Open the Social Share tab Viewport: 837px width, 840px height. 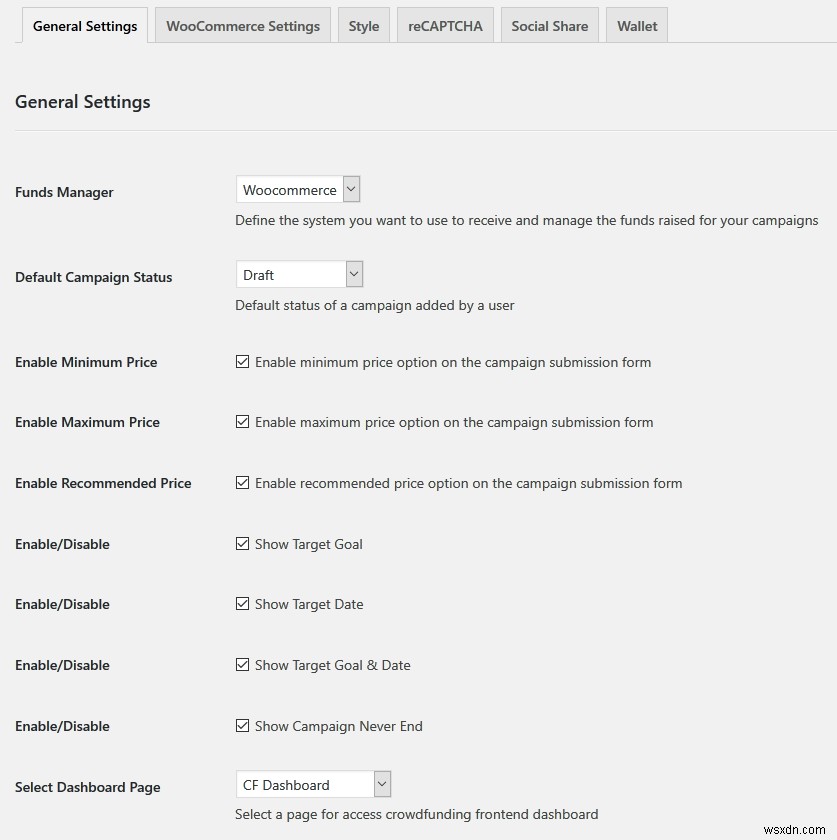click(x=550, y=26)
